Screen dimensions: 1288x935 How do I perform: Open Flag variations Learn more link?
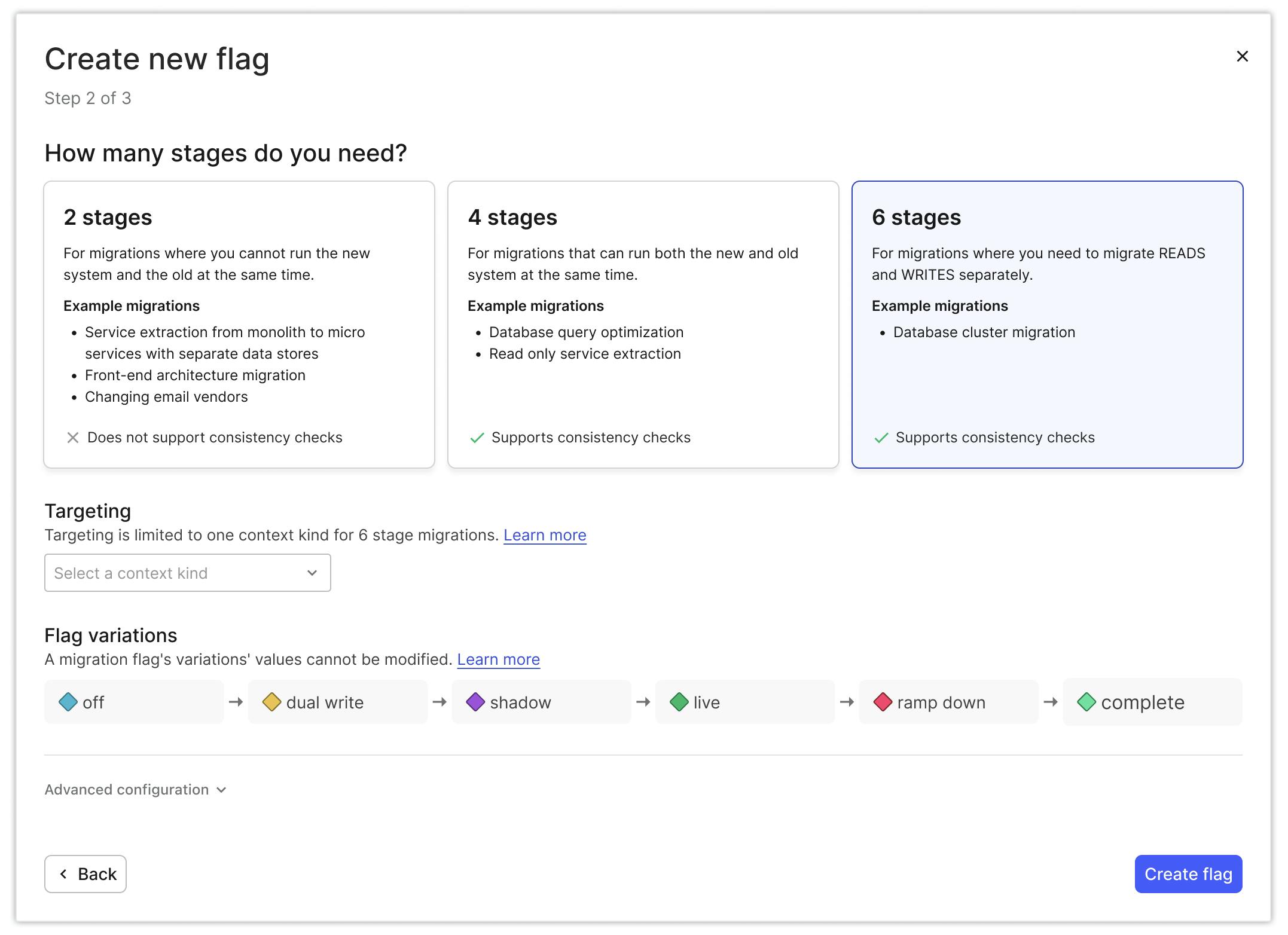[498, 659]
